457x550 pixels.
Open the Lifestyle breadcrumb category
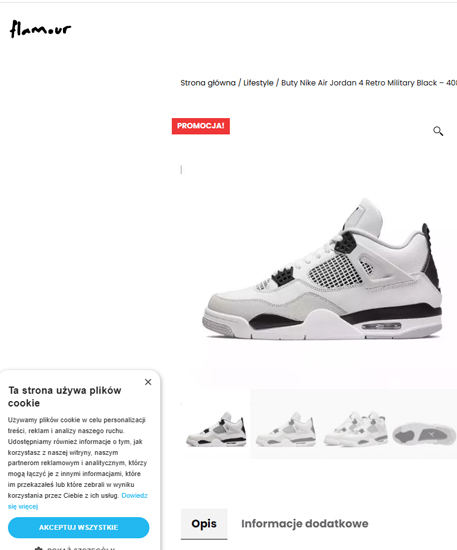pyautogui.click(x=258, y=83)
